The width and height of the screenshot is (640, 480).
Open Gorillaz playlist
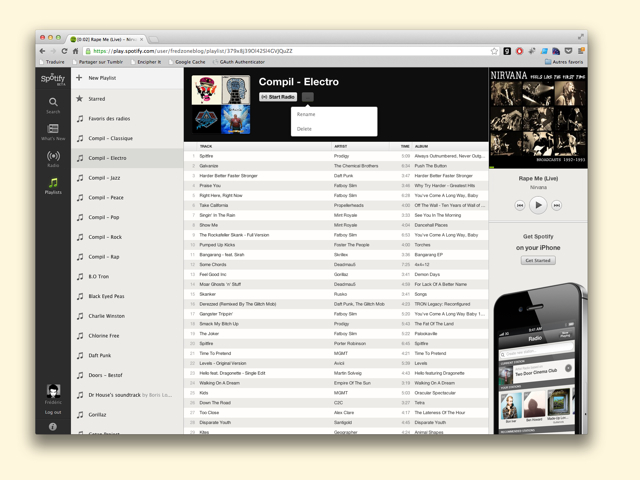pyautogui.click(x=127, y=414)
